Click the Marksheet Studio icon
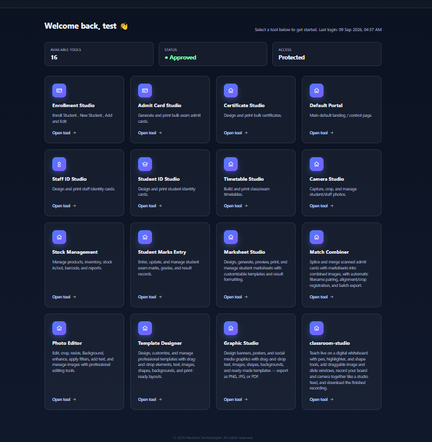 click(x=231, y=237)
